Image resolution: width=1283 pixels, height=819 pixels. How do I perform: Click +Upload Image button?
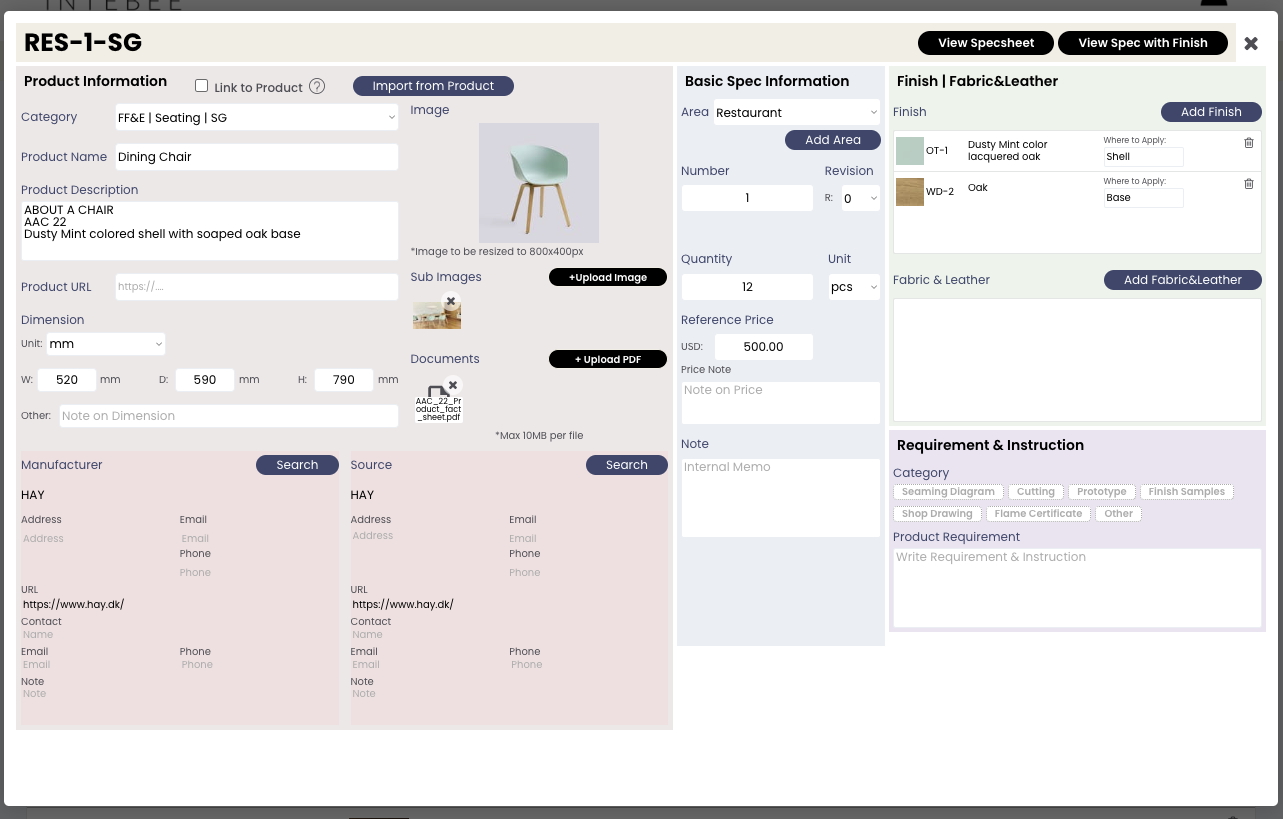(608, 278)
